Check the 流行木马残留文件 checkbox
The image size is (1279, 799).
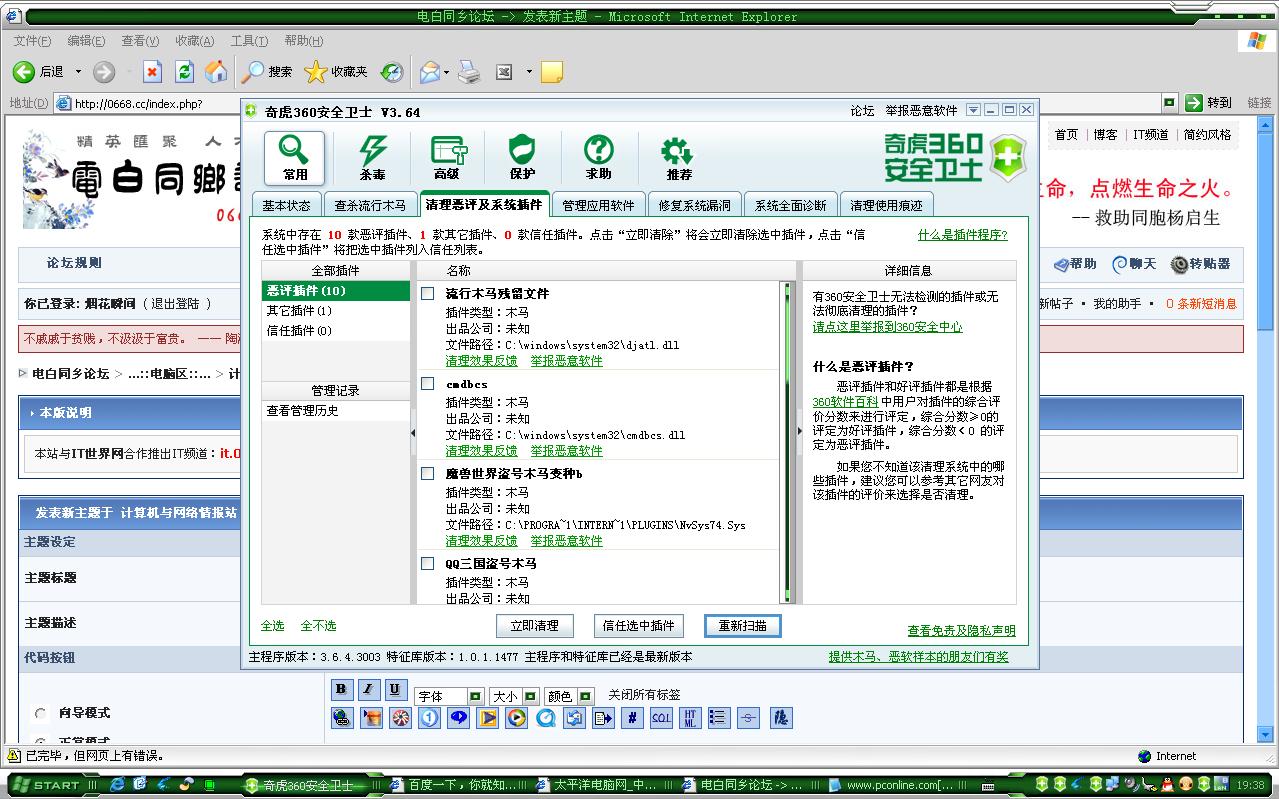428,294
